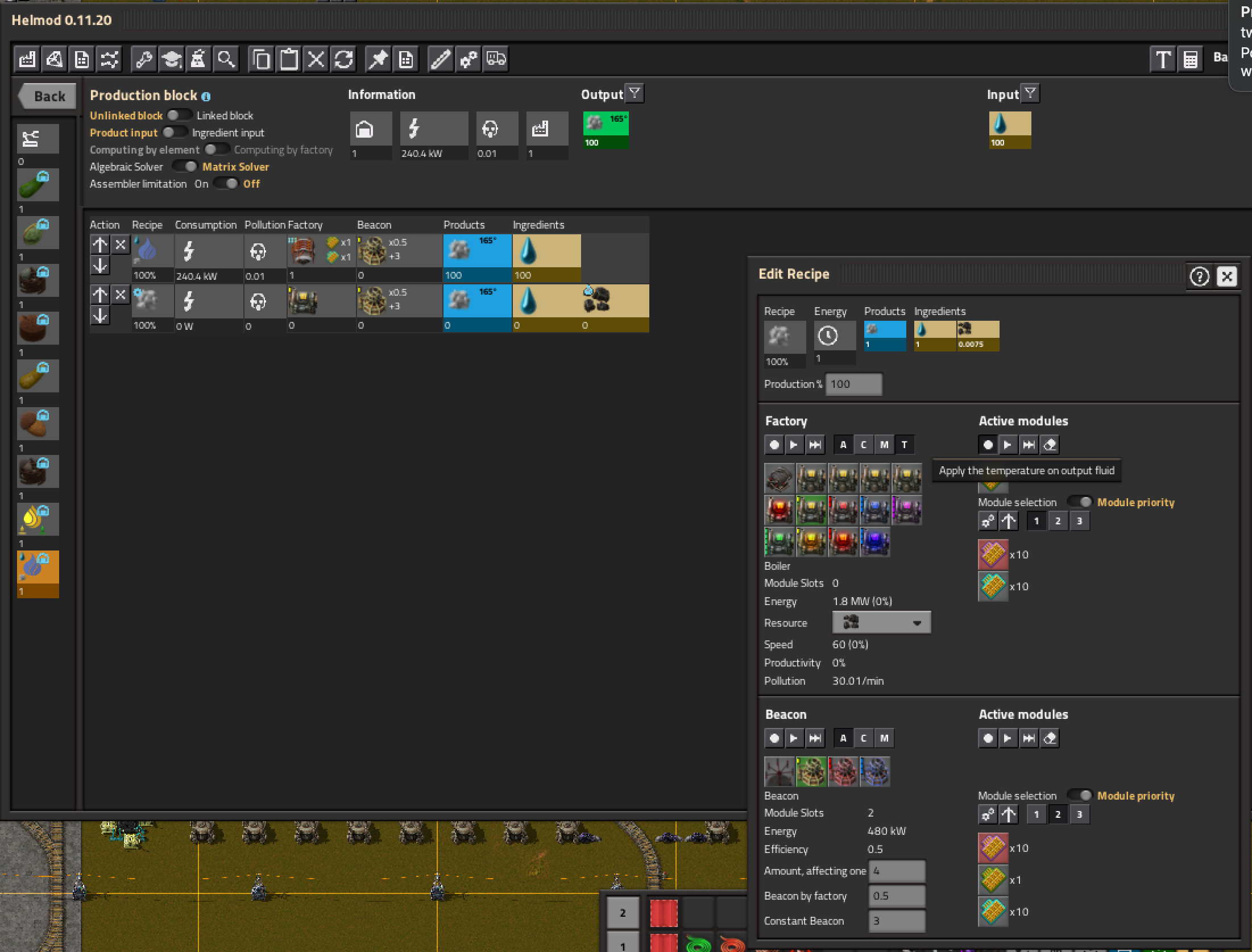Select factory category tab C
This screenshot has width=1252, height=952.
(863, 445)
